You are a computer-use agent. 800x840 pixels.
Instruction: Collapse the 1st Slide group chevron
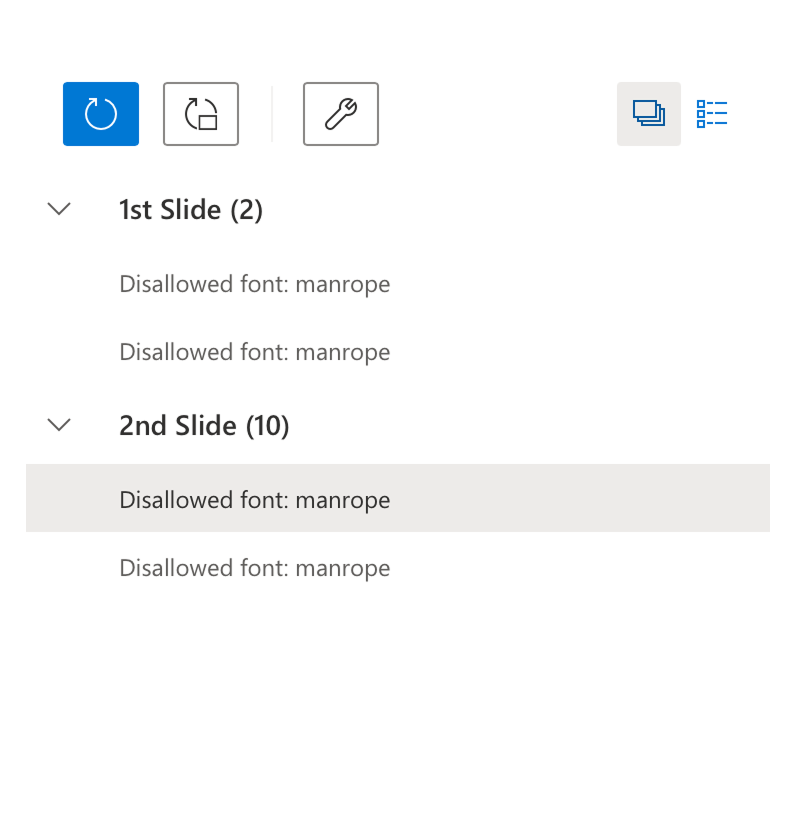59,209
